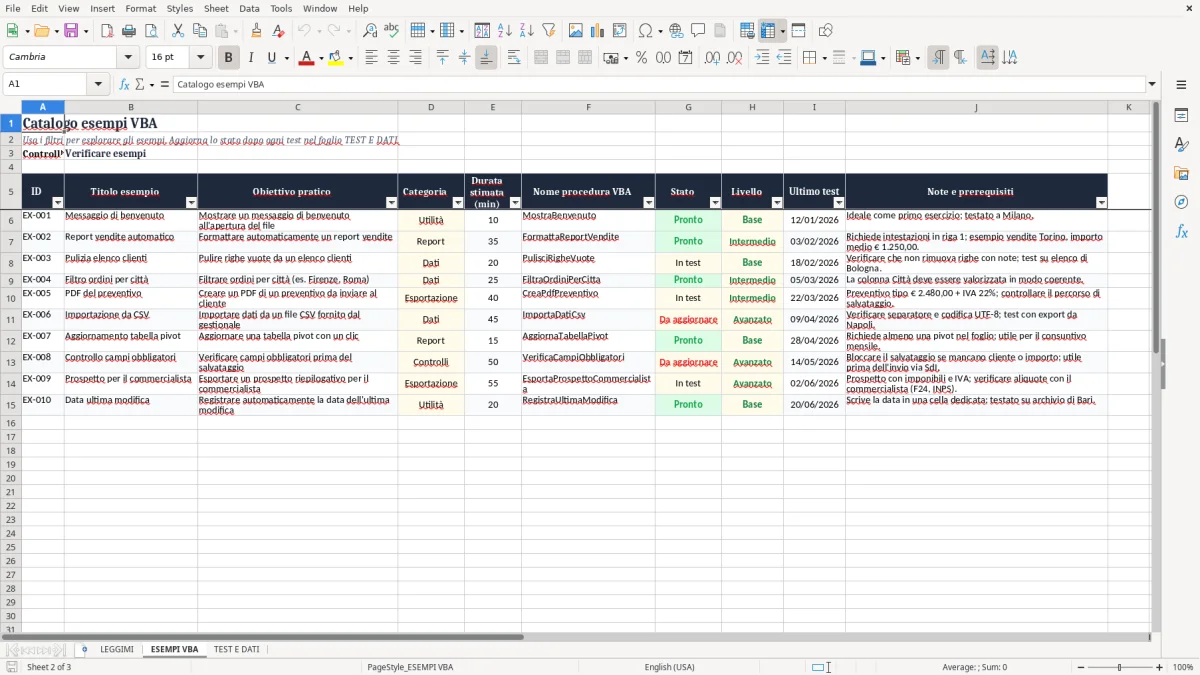Click the zoom in plus button
Screen dimensions: 1200x675
point(1160,667)
